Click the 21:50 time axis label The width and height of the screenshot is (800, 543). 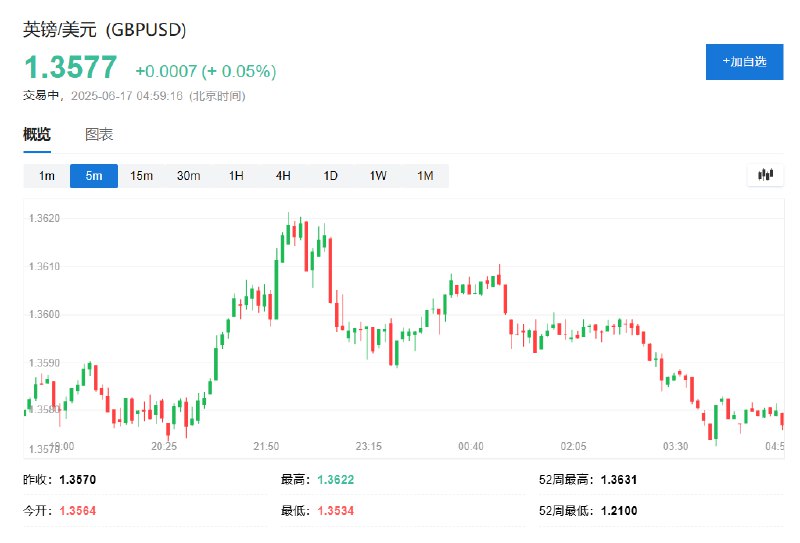266,447
